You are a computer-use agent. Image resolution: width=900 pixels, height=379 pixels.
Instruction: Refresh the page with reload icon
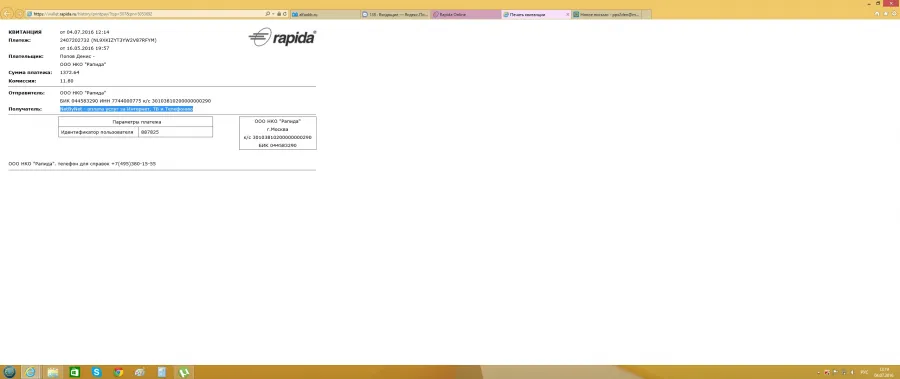click(x=285, y=13)
